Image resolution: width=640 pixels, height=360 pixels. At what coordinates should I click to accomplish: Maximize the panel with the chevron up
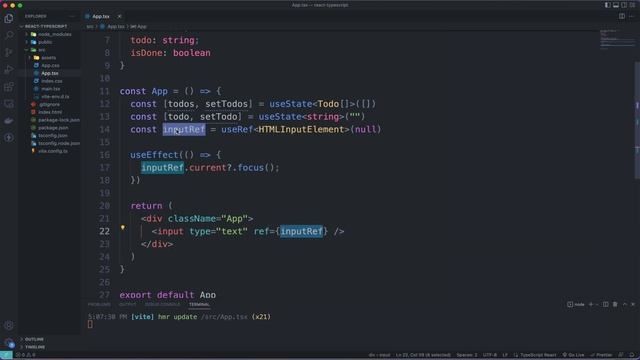(x=624, y=304)
